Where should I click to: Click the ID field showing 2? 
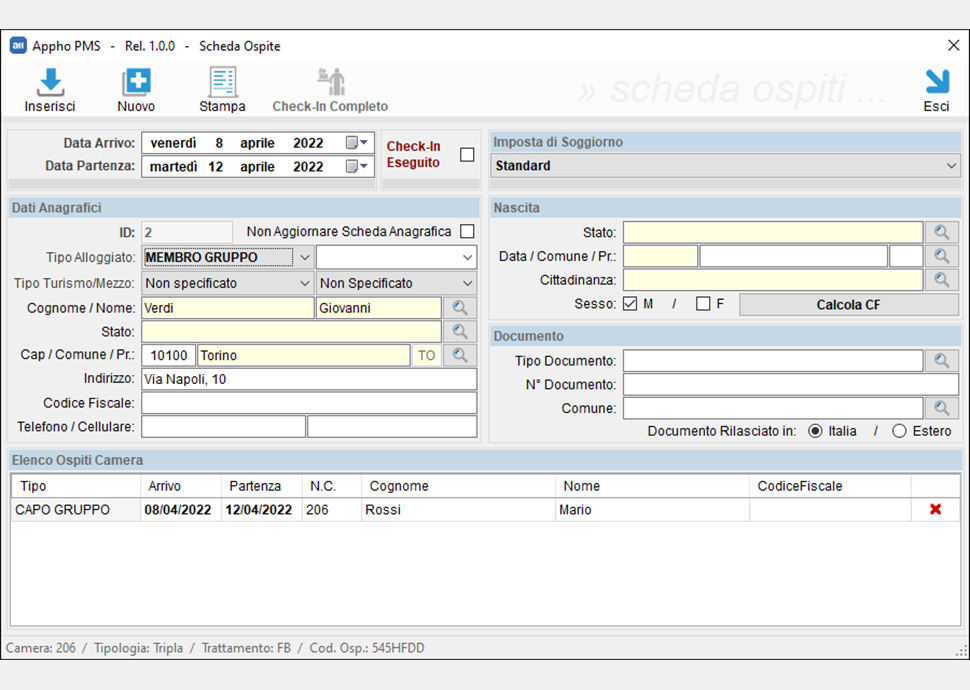point(187,233)
